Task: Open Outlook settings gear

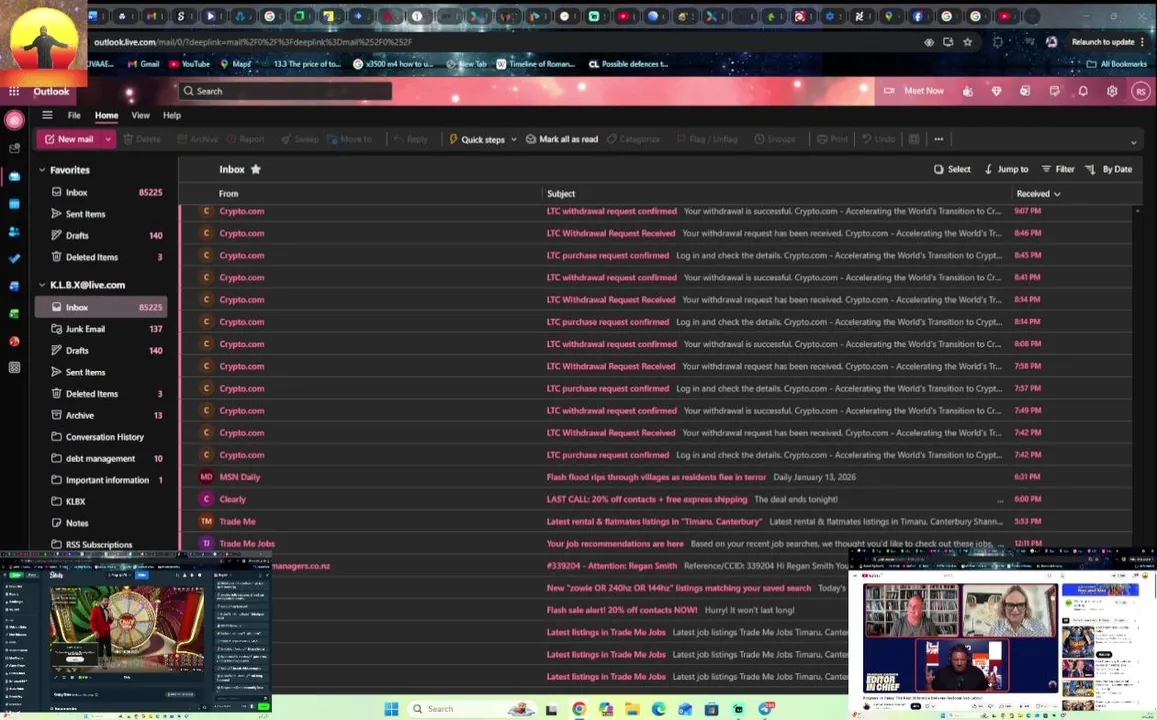Action: 1112,91
